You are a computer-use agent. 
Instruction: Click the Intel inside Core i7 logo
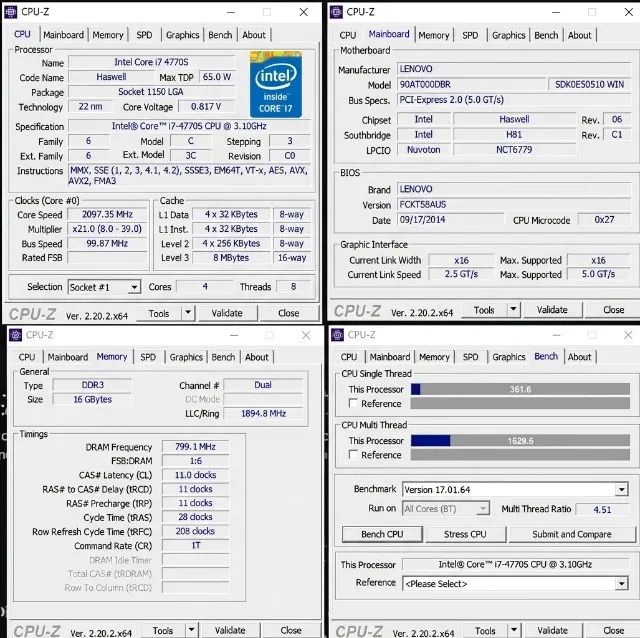tap(276, 84)
